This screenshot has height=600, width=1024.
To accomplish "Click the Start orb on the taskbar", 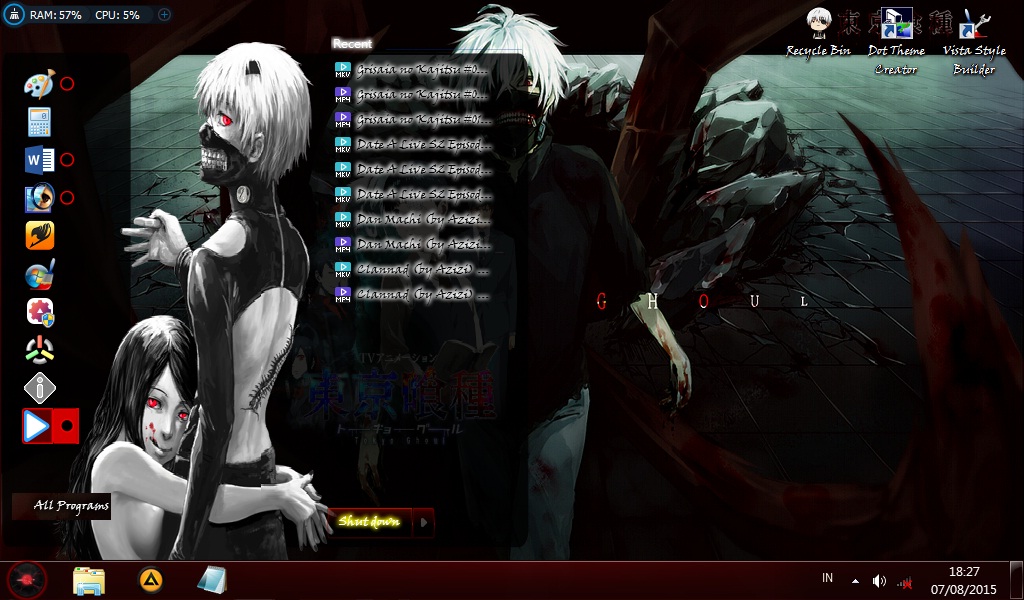I will (27, 580).
